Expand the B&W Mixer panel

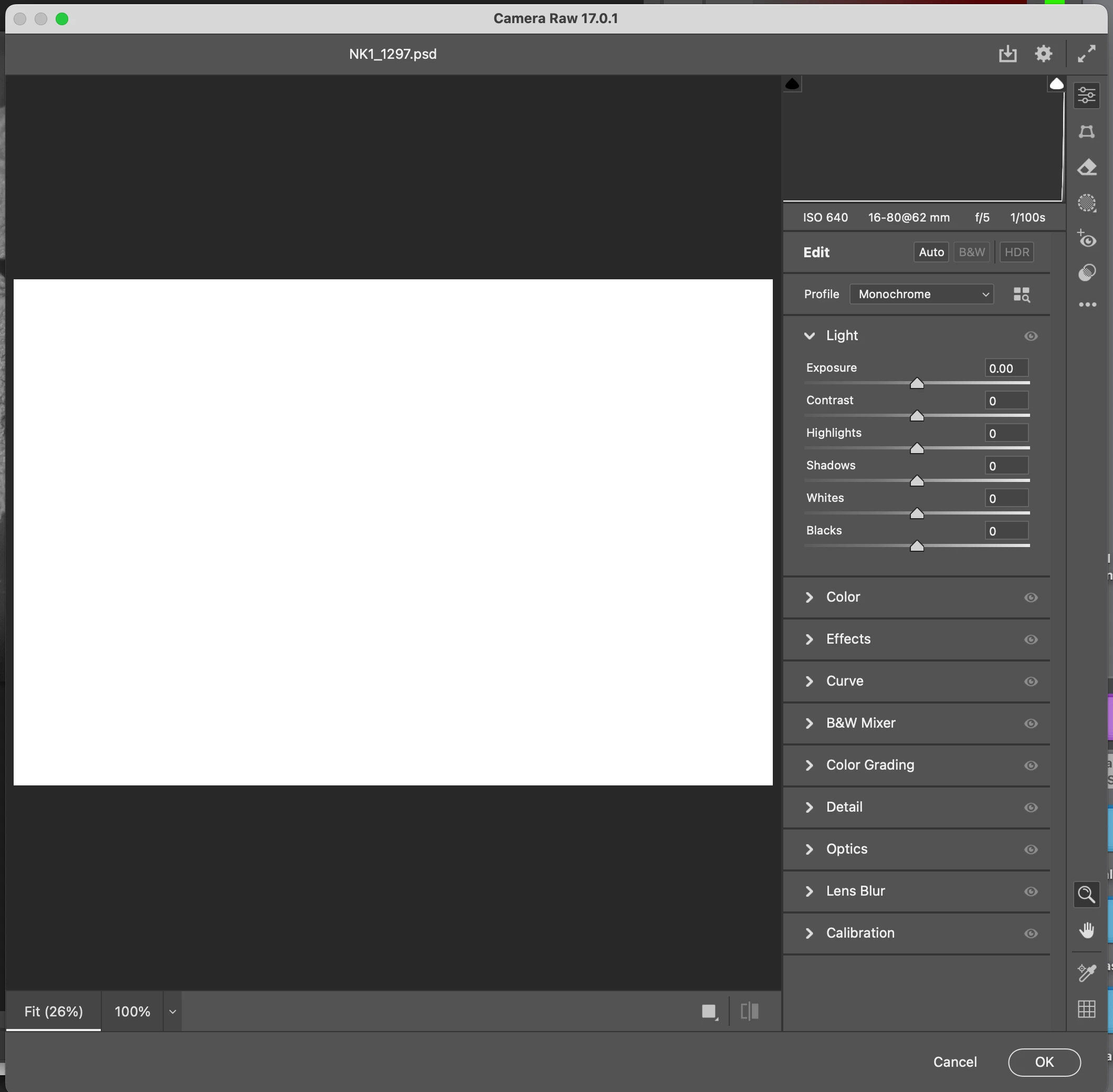[860, 723]
